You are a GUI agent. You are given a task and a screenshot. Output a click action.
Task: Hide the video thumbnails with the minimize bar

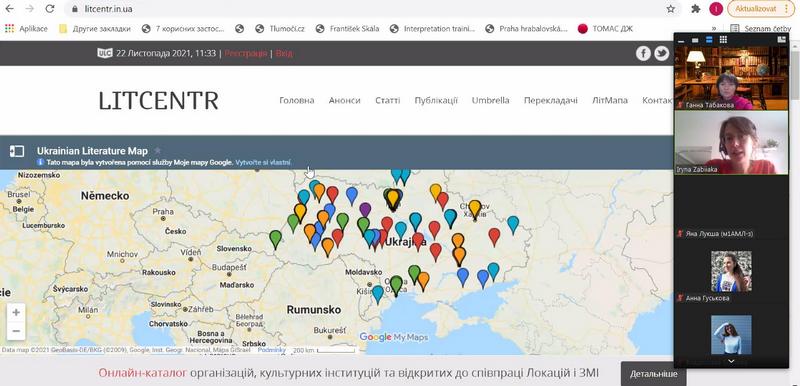[x=681, y=40]
